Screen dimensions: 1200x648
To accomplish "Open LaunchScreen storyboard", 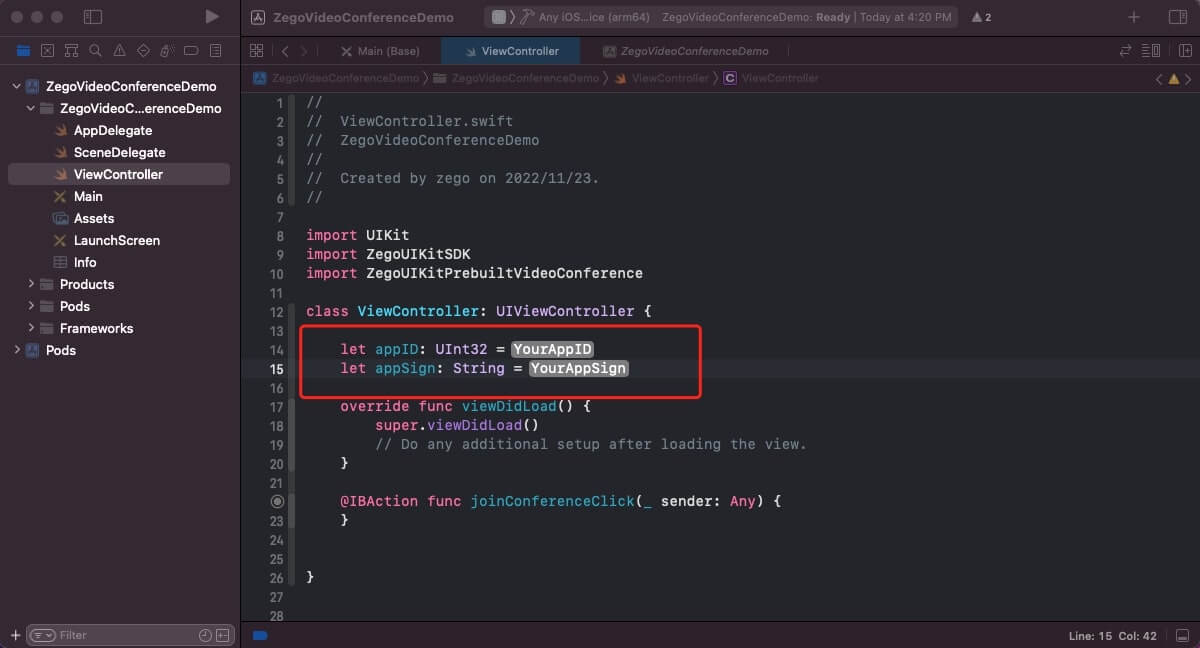I will 119,241.
